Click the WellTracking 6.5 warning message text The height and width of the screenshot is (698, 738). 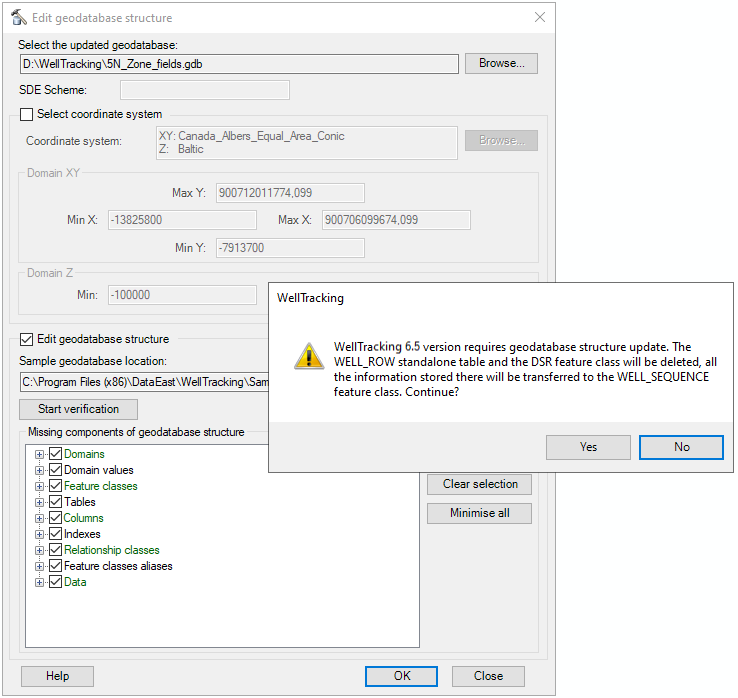[x=525, y=369]
